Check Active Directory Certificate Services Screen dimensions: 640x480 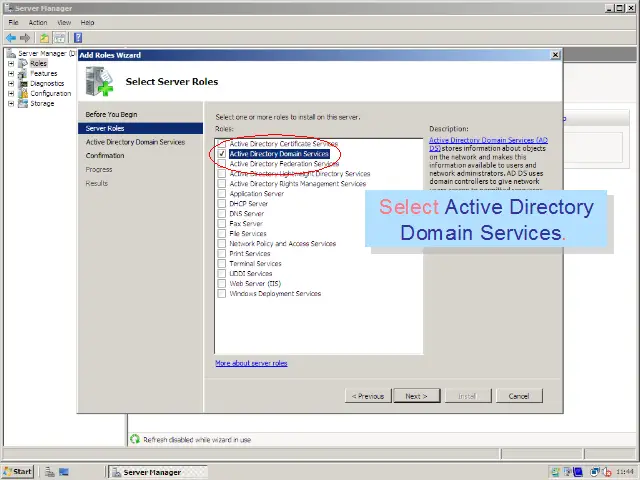tap(222, 144)
